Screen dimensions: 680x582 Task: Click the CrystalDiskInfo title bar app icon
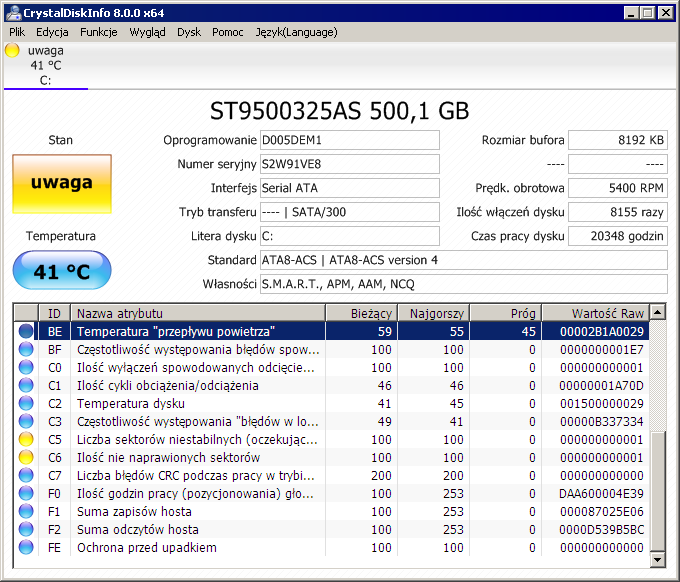[13, 13]
